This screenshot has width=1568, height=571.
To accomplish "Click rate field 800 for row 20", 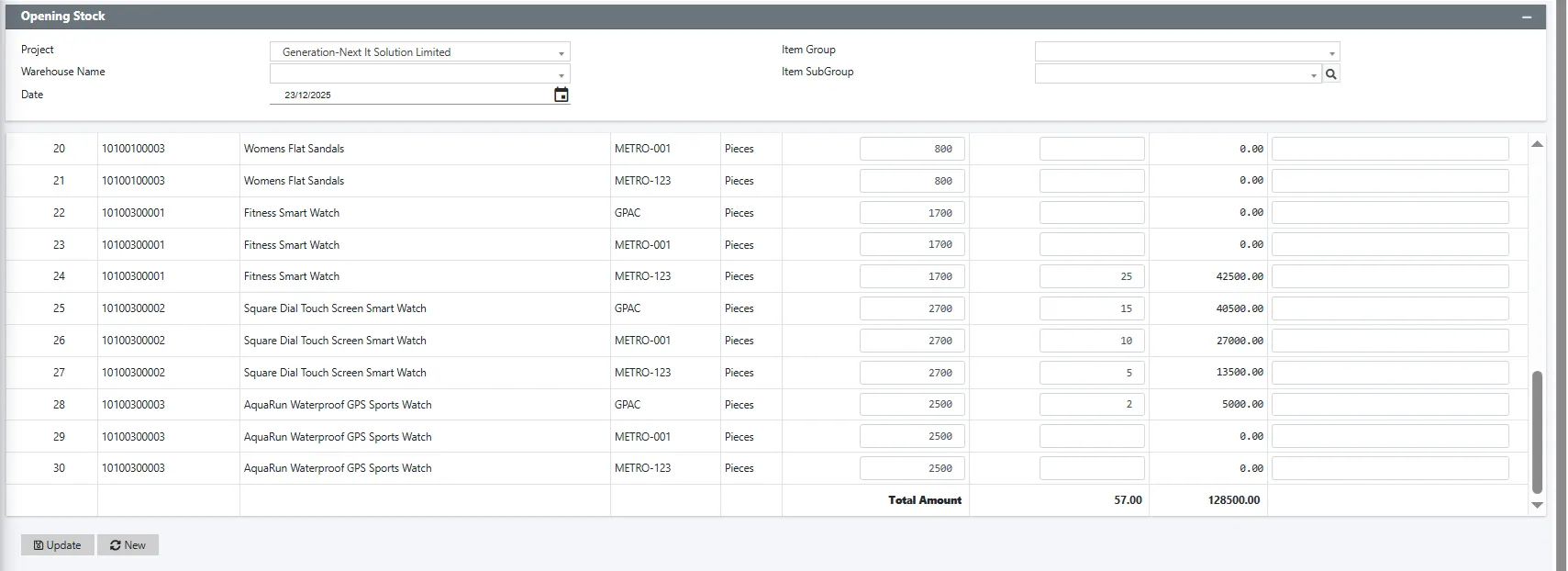I will pos(912,149).
